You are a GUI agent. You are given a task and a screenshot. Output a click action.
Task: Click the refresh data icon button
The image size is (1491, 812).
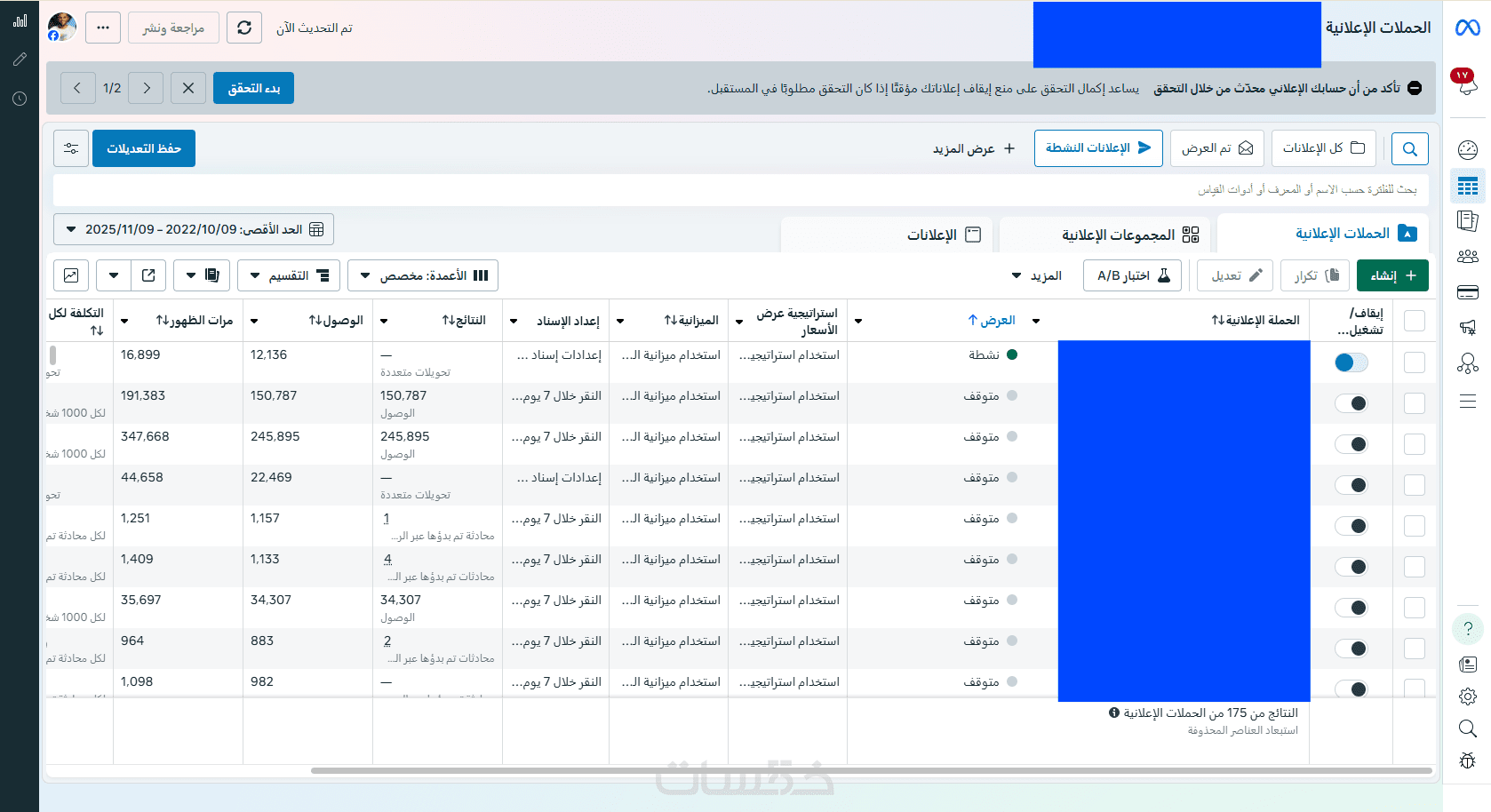click(x=244, y=28)
